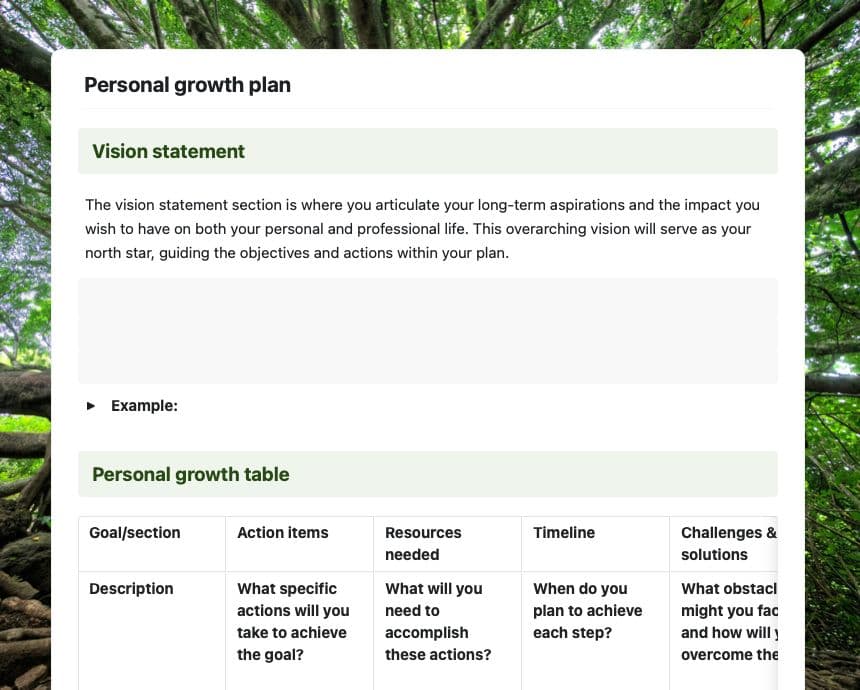Click the "What specific actions" table cell

[x=292, y=621]
